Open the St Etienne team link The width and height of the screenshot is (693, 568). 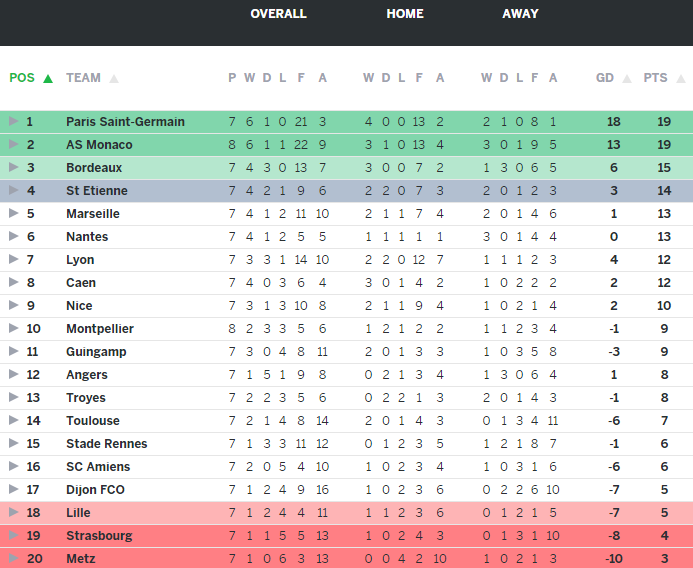point(97,191)
